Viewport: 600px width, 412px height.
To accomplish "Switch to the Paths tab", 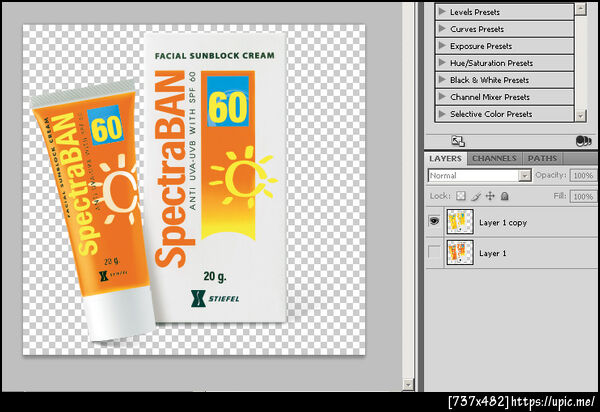I will click(542, 158).
